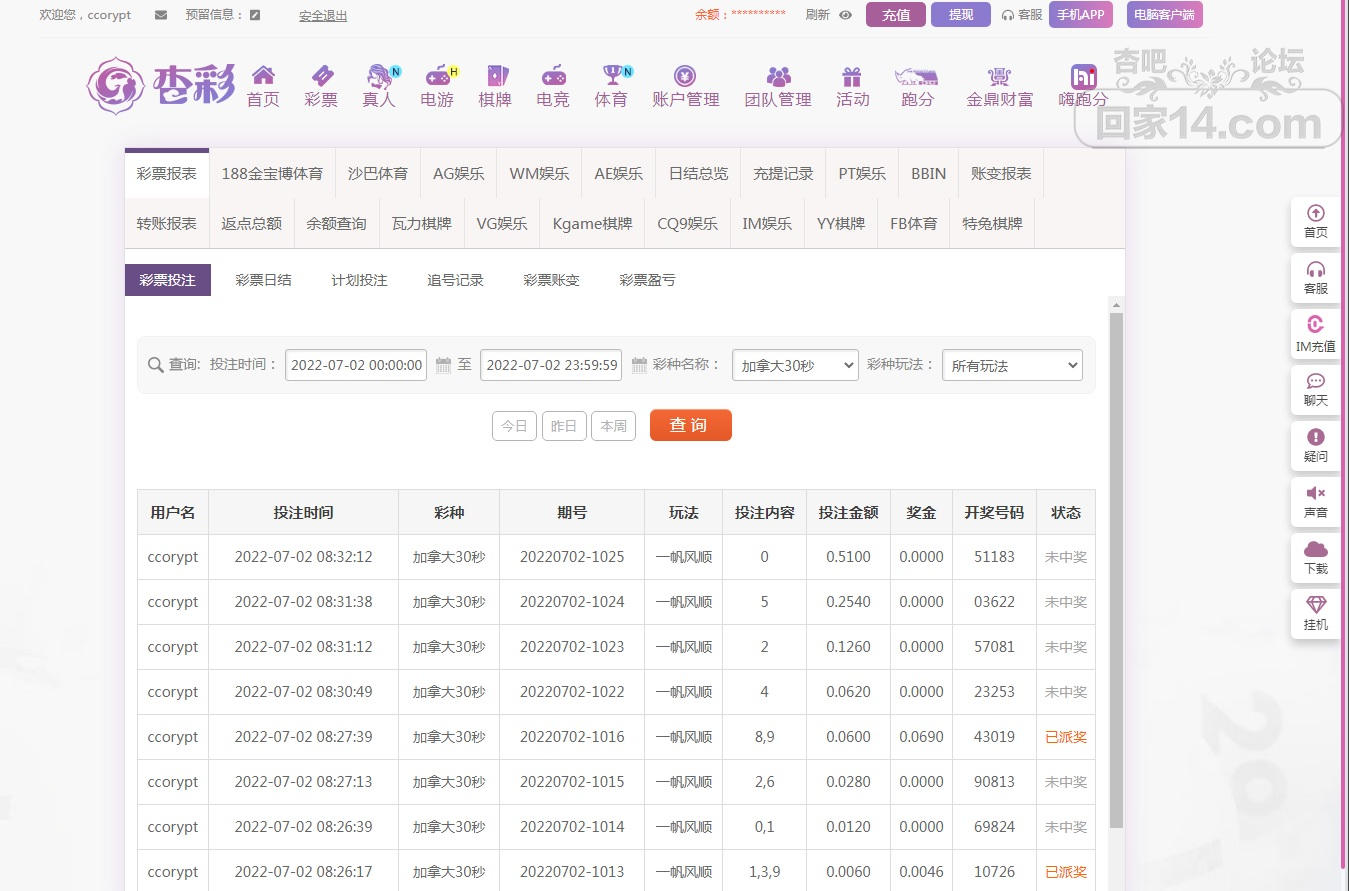This screenshot has height=891, width=1349.
Task: Open the 电游 game controller icon
Action: tap(437, 76)
